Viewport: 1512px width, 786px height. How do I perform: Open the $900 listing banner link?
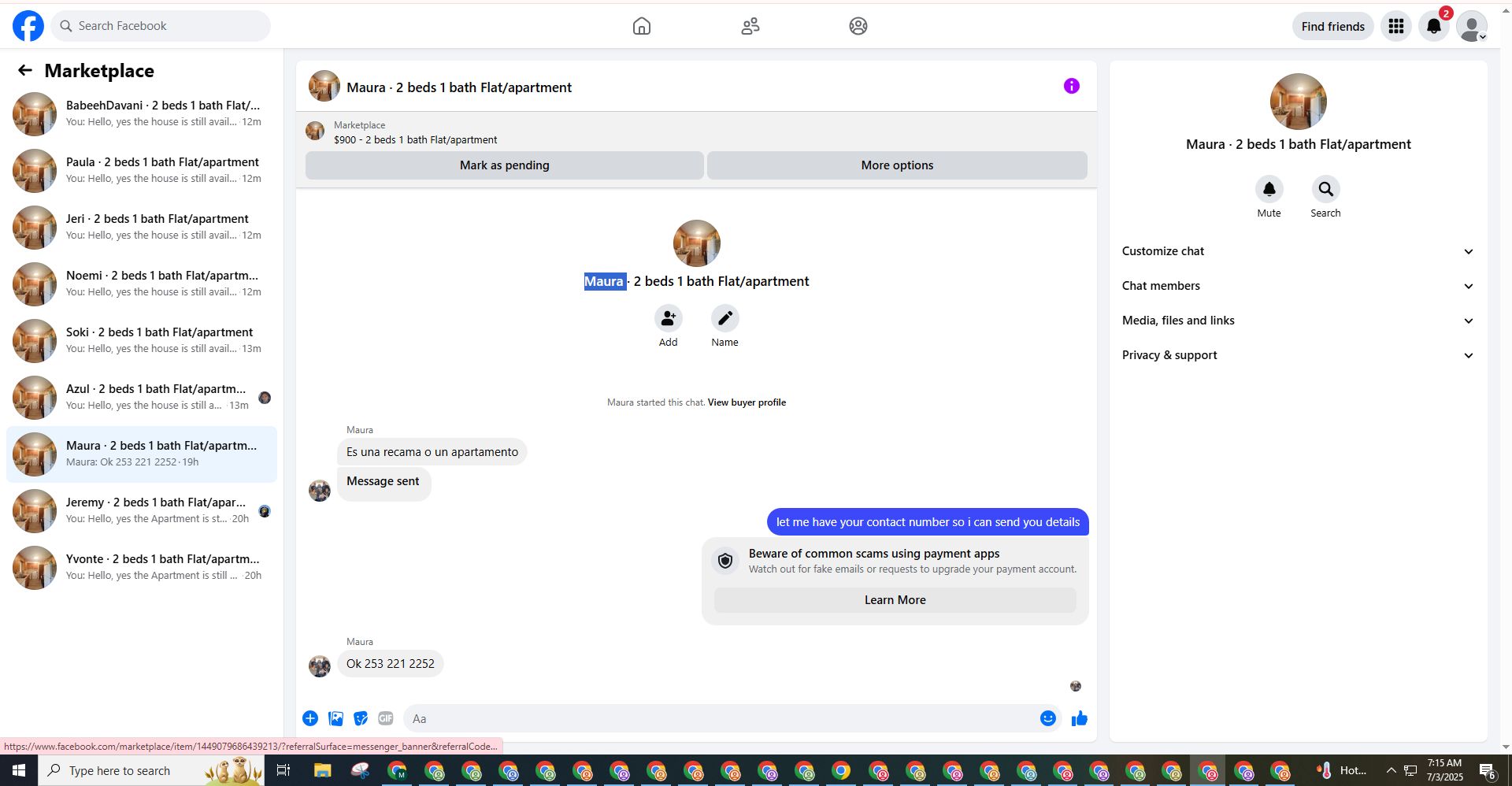[415, 140]
